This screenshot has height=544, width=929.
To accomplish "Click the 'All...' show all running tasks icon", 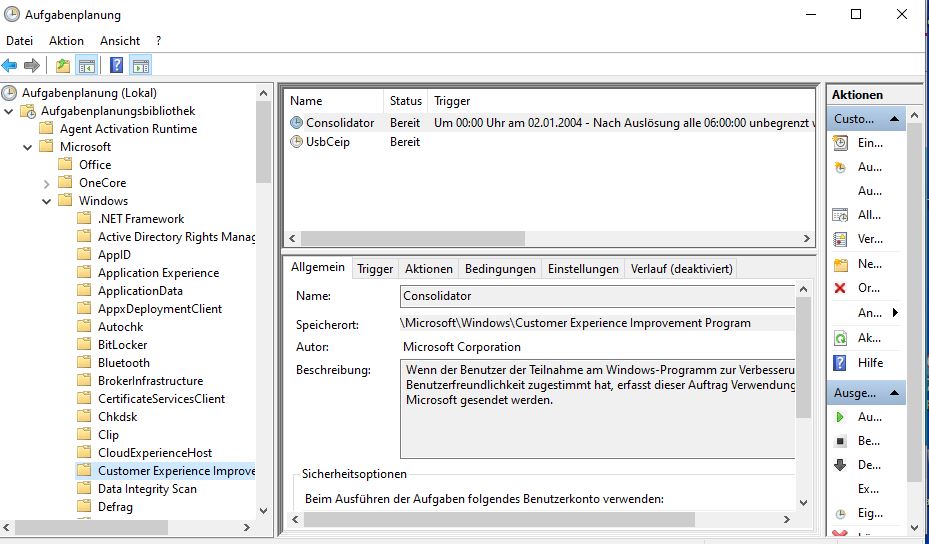I will pyautogui.click(x=840, y=215).
